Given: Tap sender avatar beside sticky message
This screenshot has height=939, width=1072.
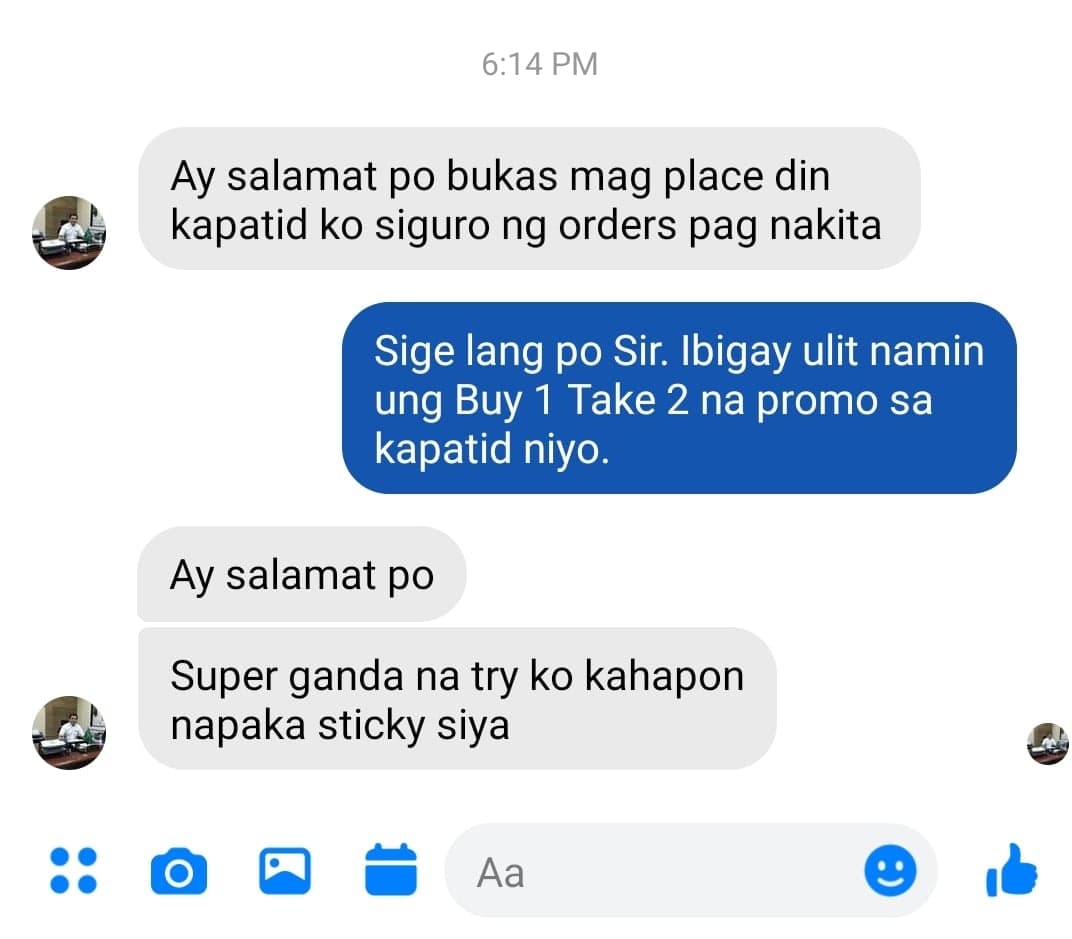Looking at the screenshot, I should 69,732.
